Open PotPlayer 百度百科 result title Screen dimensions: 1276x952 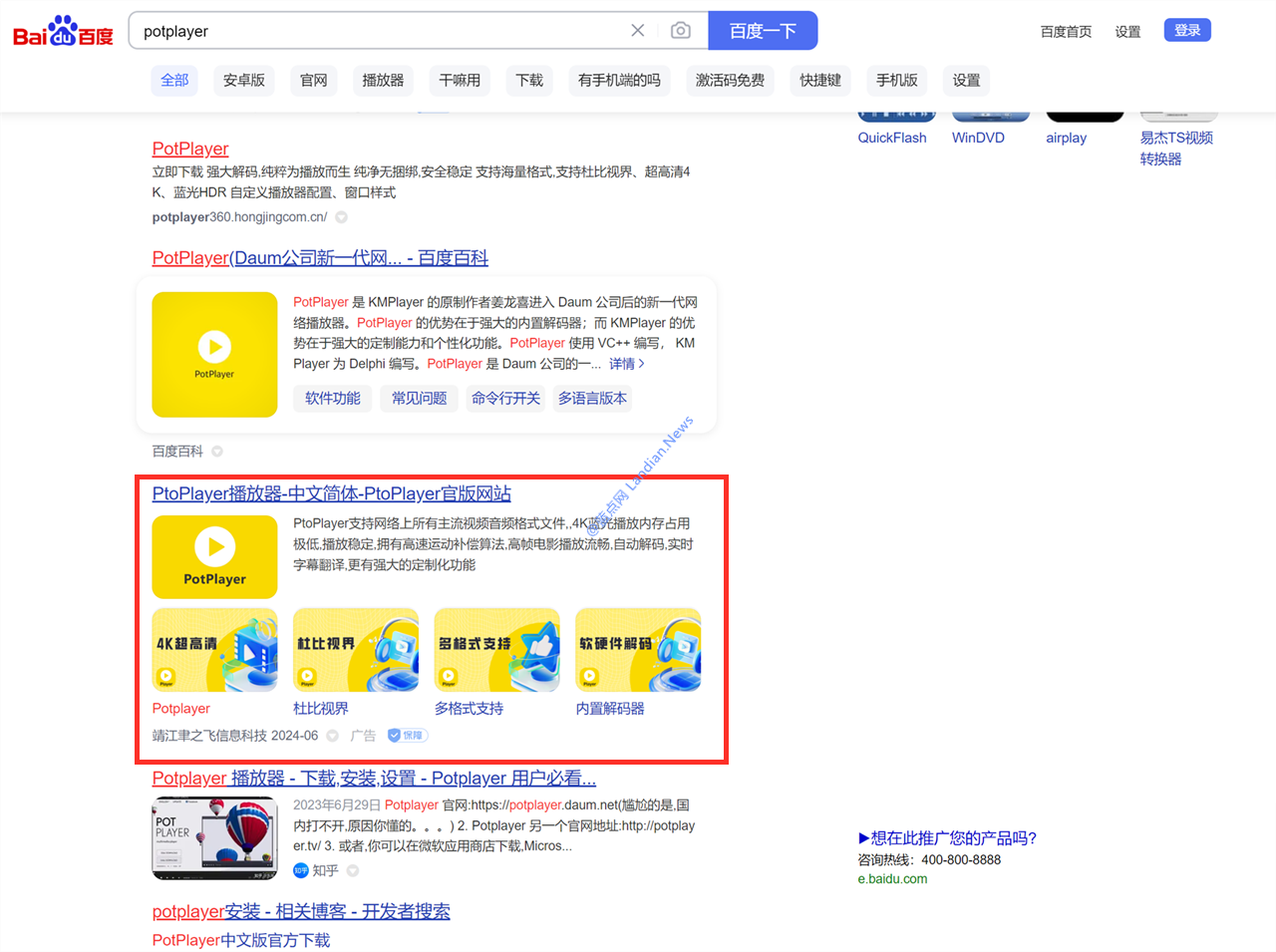point(320,258)
